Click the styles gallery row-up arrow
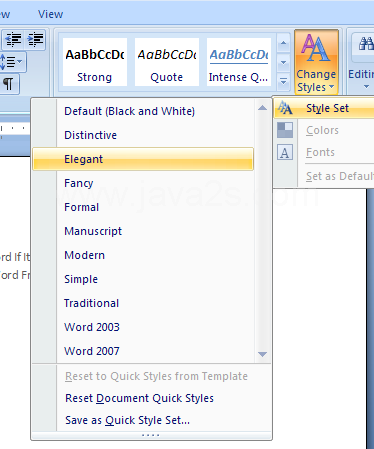 tap(283, 43)
